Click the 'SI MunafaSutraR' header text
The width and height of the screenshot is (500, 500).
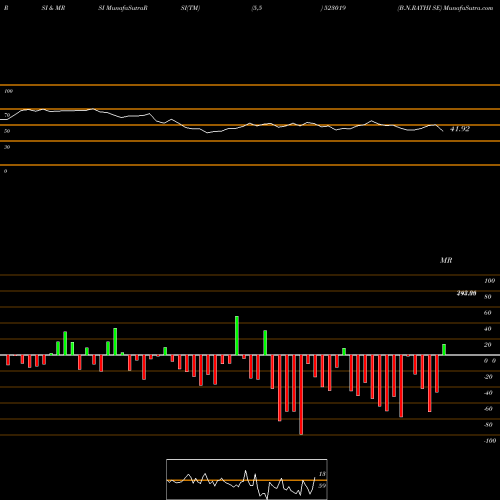123,8
